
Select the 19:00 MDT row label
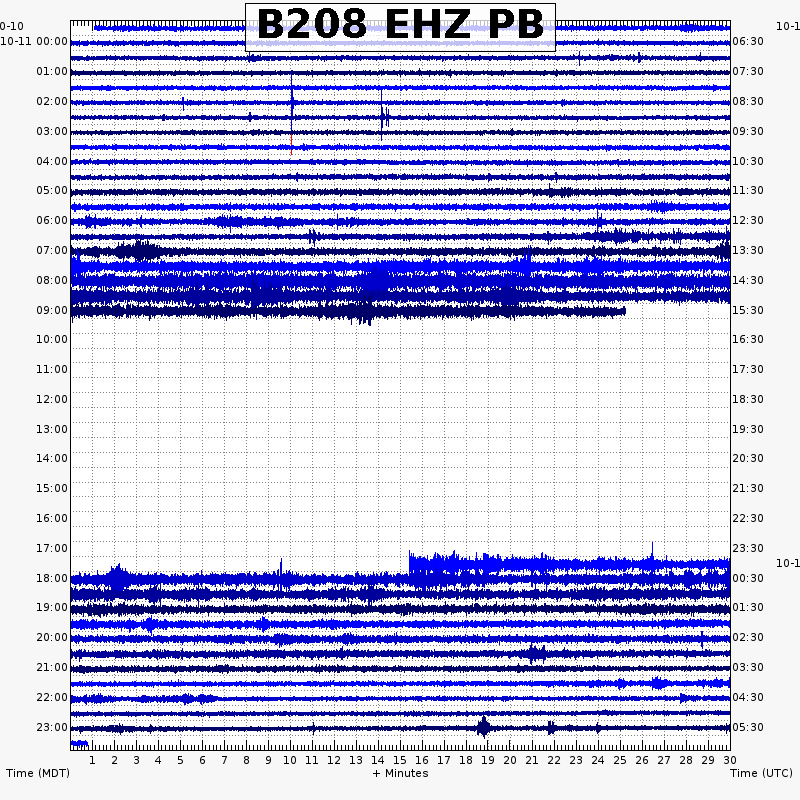point(52,608)
